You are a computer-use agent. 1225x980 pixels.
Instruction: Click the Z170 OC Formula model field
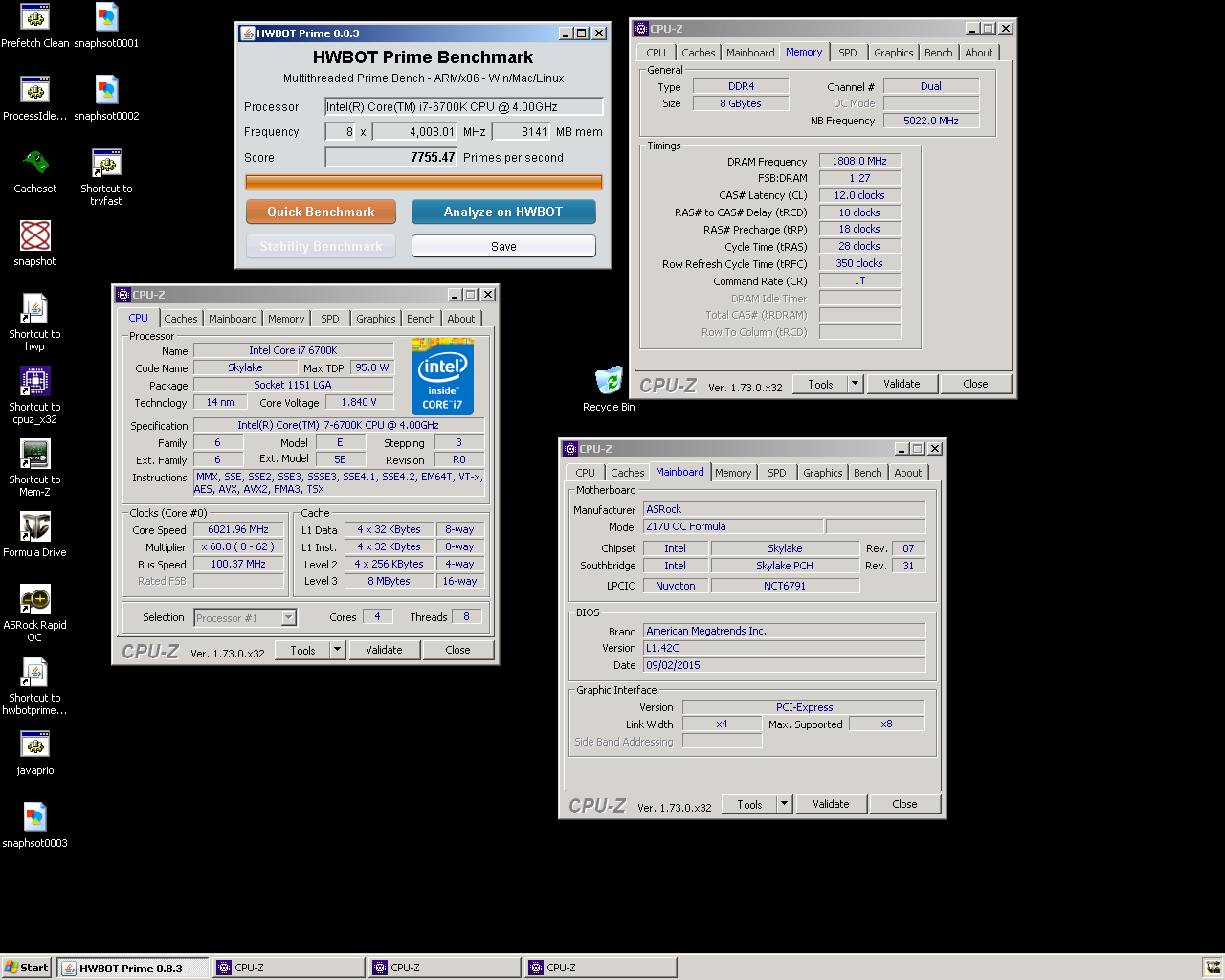[733, 526]
